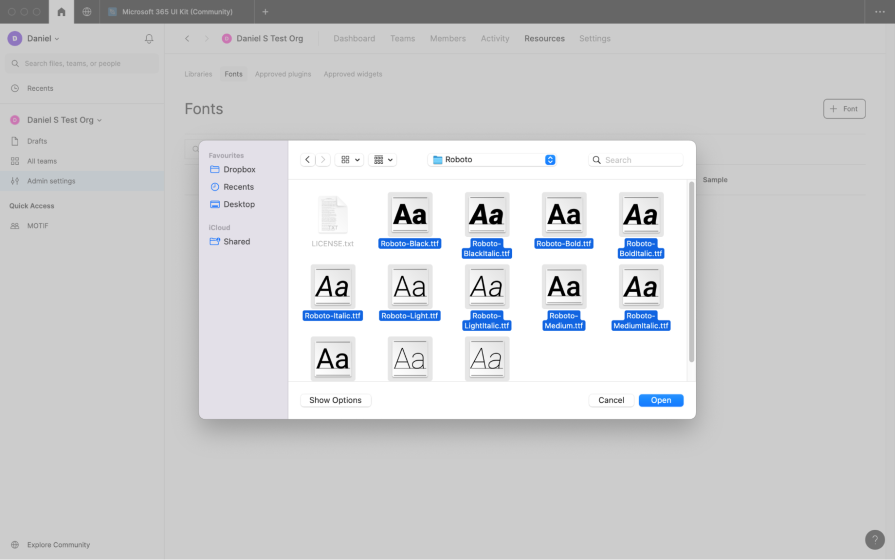Viewport: 895px width, 560px height.
Task: Select Dropbox folder in Favourites sidebar
Action: (x=239, y=170)
